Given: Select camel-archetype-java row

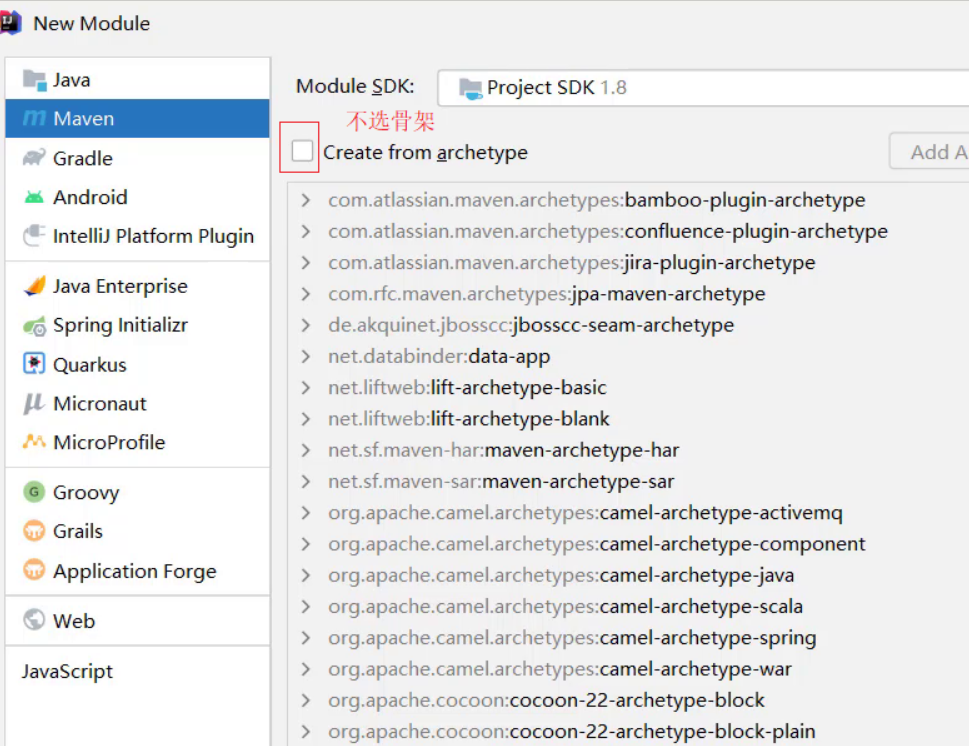Looking at the screenshot, I should point(628,575).
